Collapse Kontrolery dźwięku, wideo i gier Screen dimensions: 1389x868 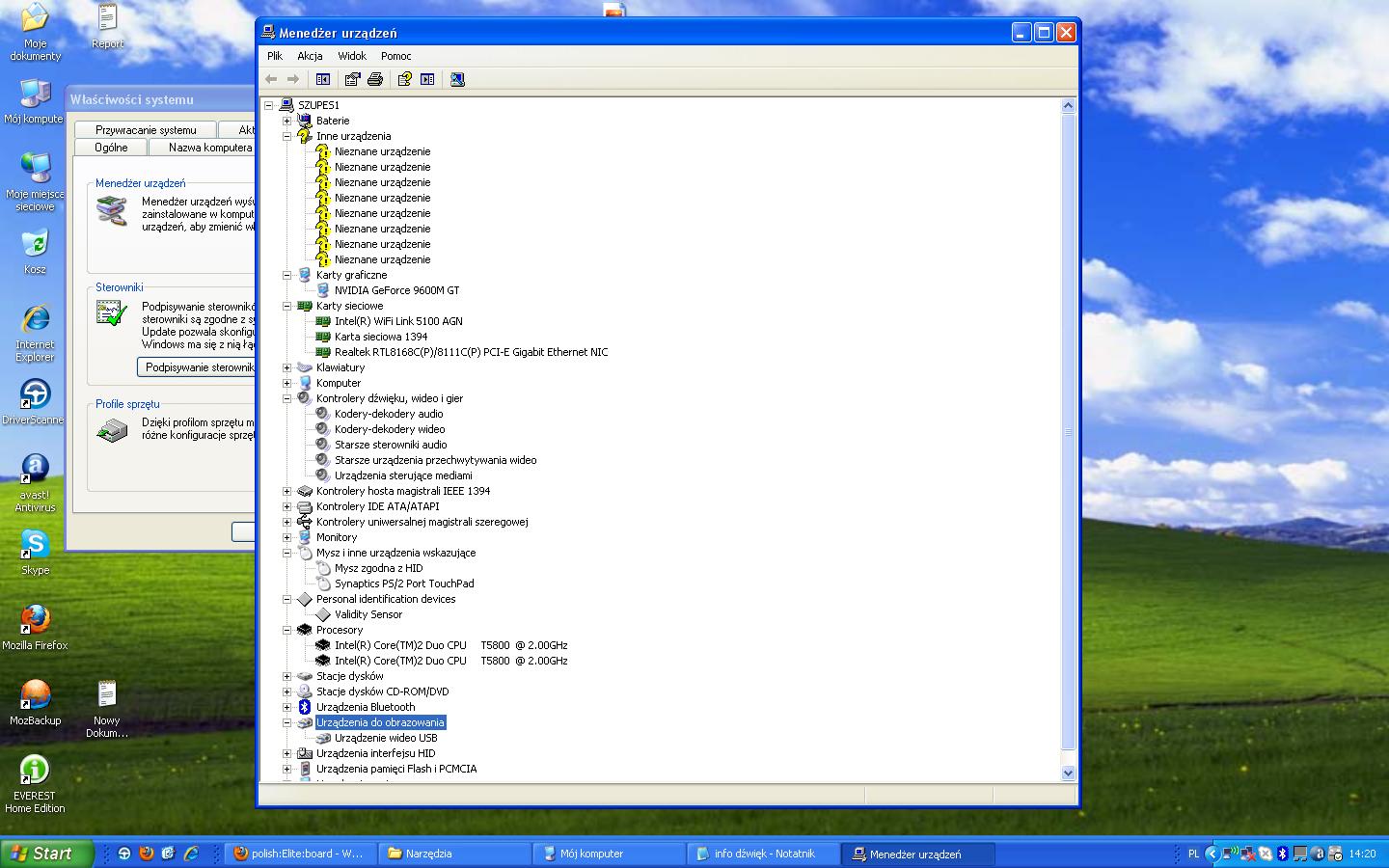coord(286,398)
